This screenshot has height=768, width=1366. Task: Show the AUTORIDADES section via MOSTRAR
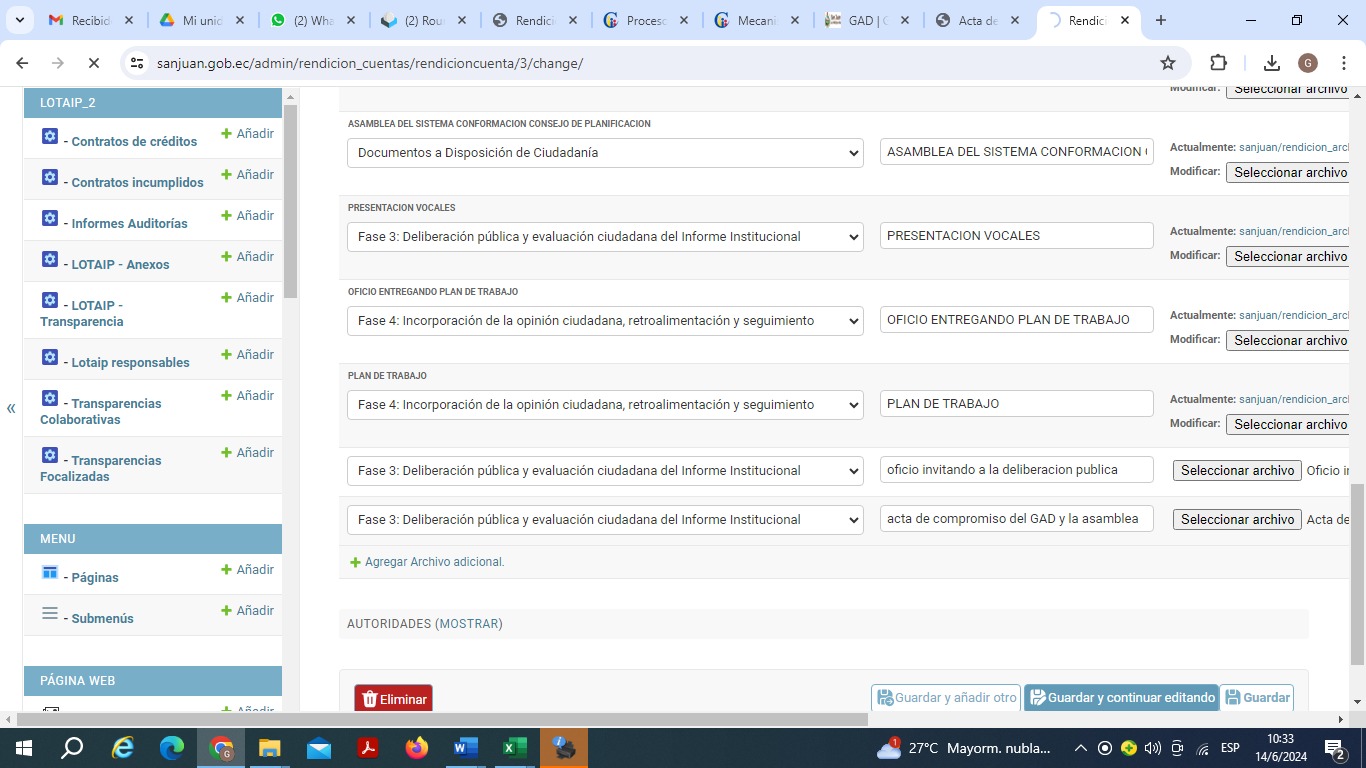pos(470,624)
